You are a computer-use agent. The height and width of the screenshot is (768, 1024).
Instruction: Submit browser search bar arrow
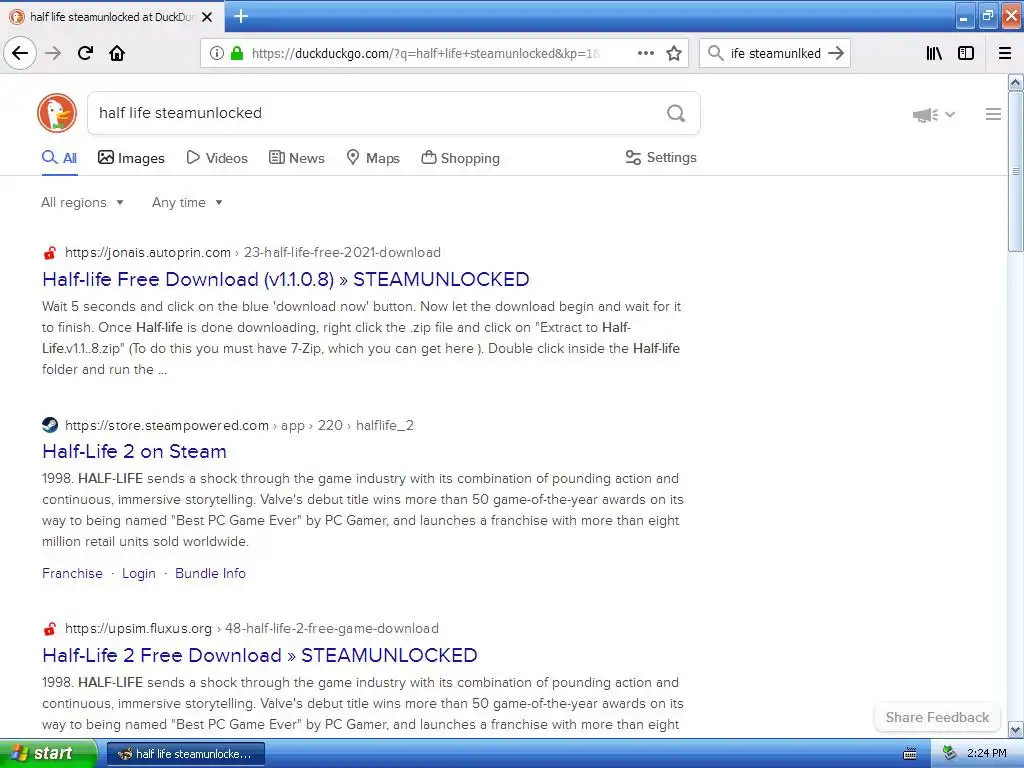click(836, 53)
